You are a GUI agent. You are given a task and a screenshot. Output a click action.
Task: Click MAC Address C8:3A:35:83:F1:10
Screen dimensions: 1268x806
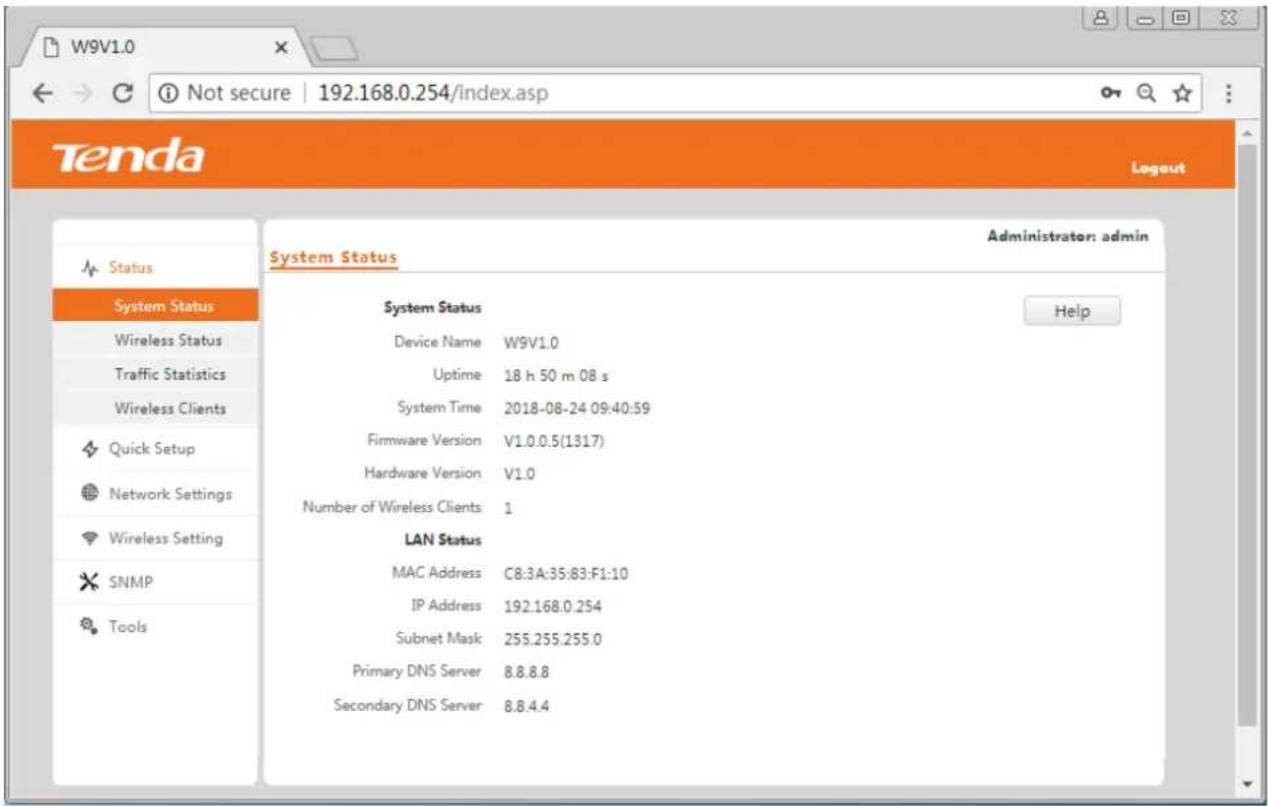pyautogui.click(x=566, y=574)
